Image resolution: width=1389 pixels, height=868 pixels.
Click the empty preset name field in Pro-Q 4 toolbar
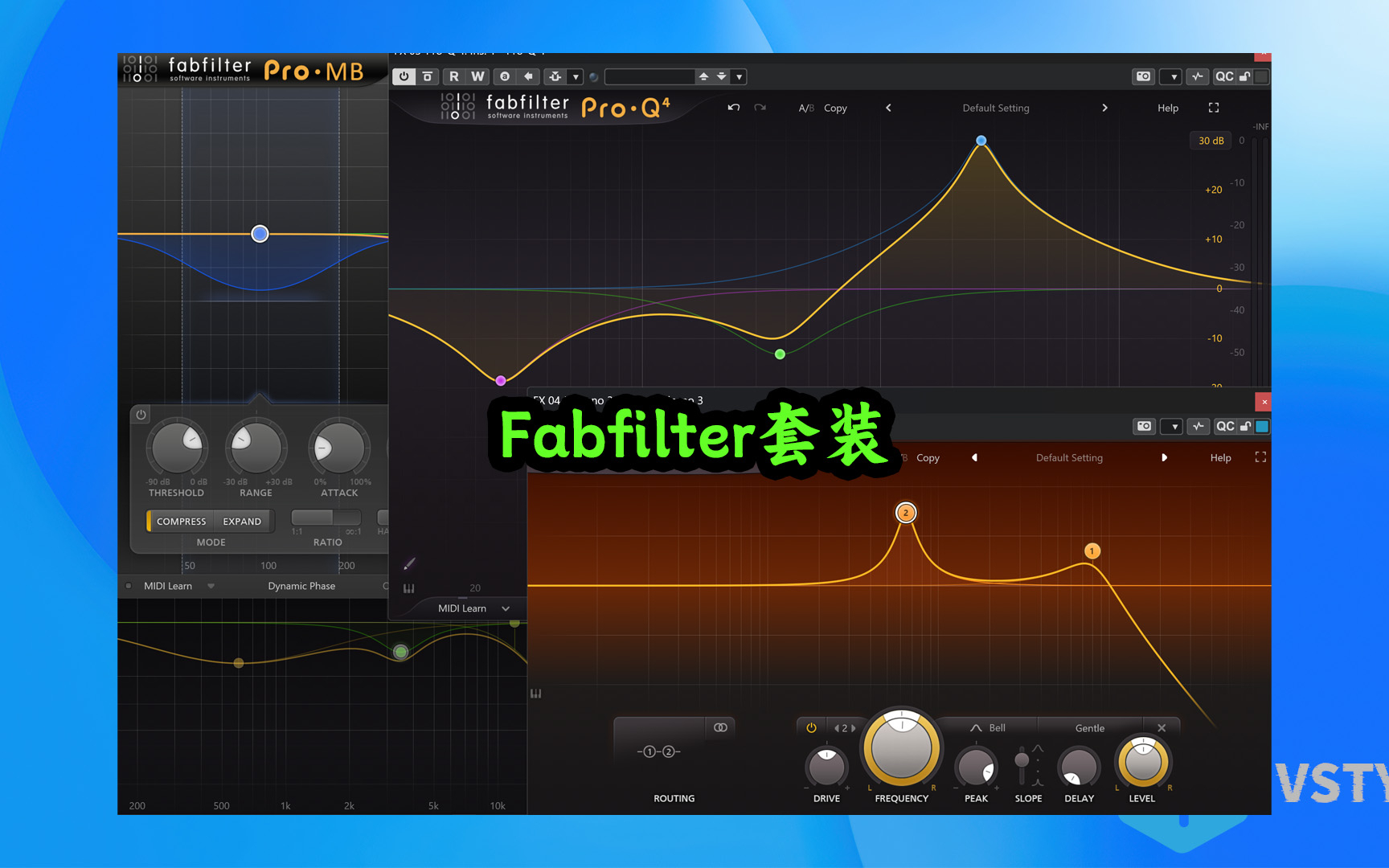tap(649, 76)
